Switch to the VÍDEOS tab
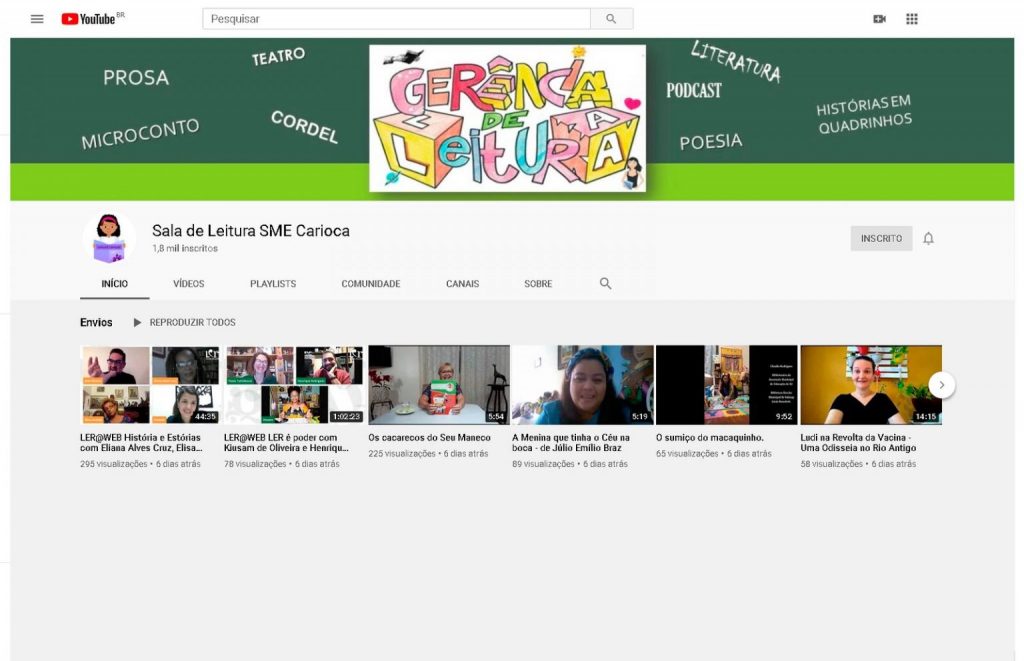The width and height of the screenshot is (1024, 661). [x=189, y=283]
